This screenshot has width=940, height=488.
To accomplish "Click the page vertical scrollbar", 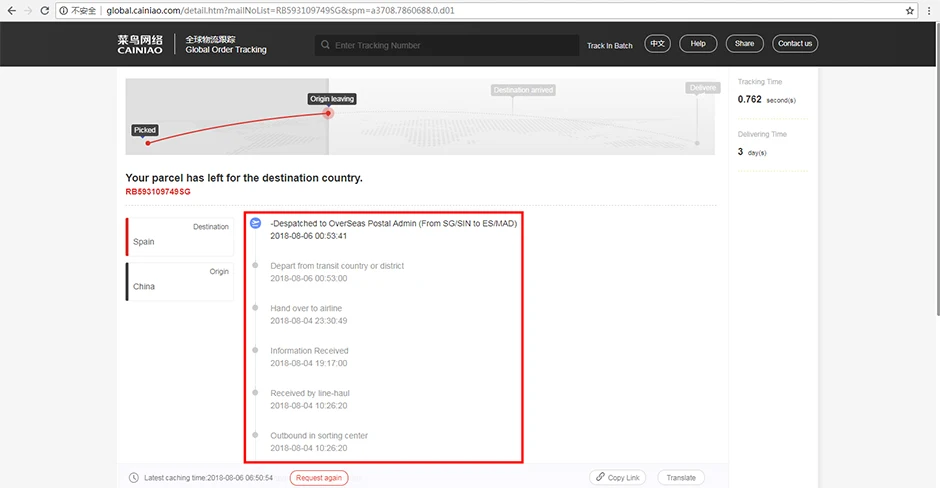I will coord(936,168).
